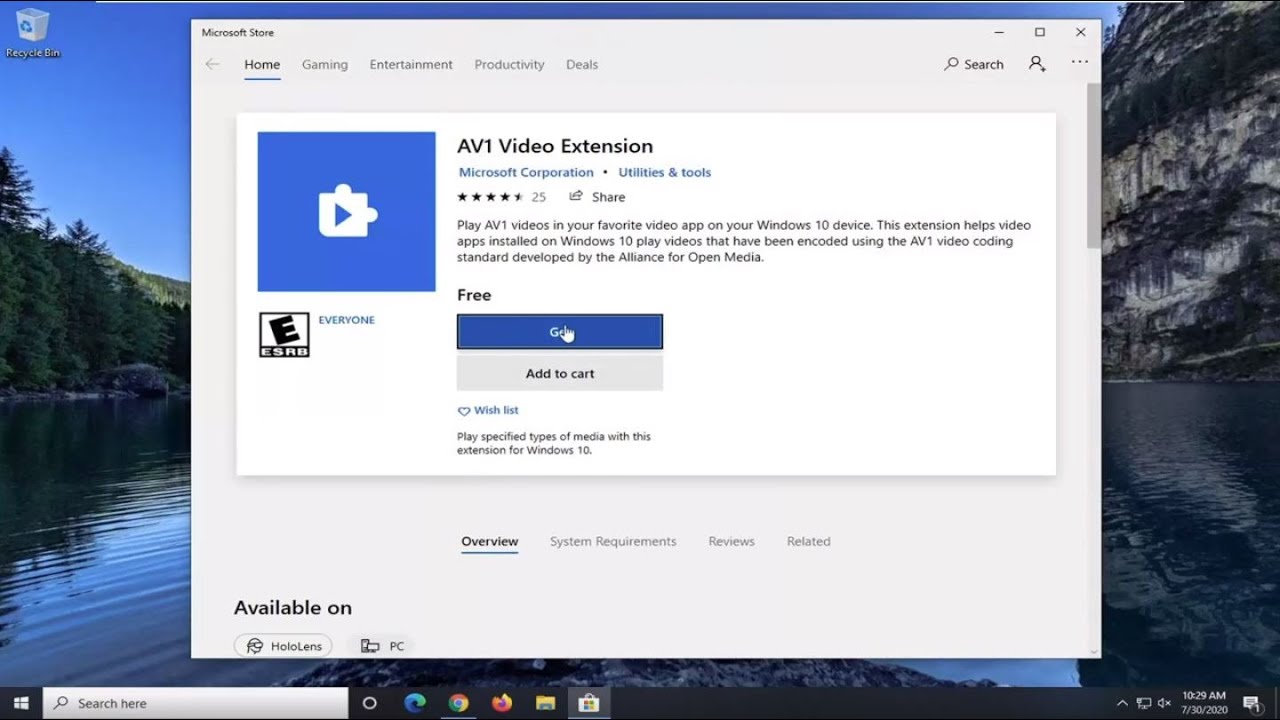
Task: Open the Recycle Bin desktop icon
Action: tap(33, 33)
